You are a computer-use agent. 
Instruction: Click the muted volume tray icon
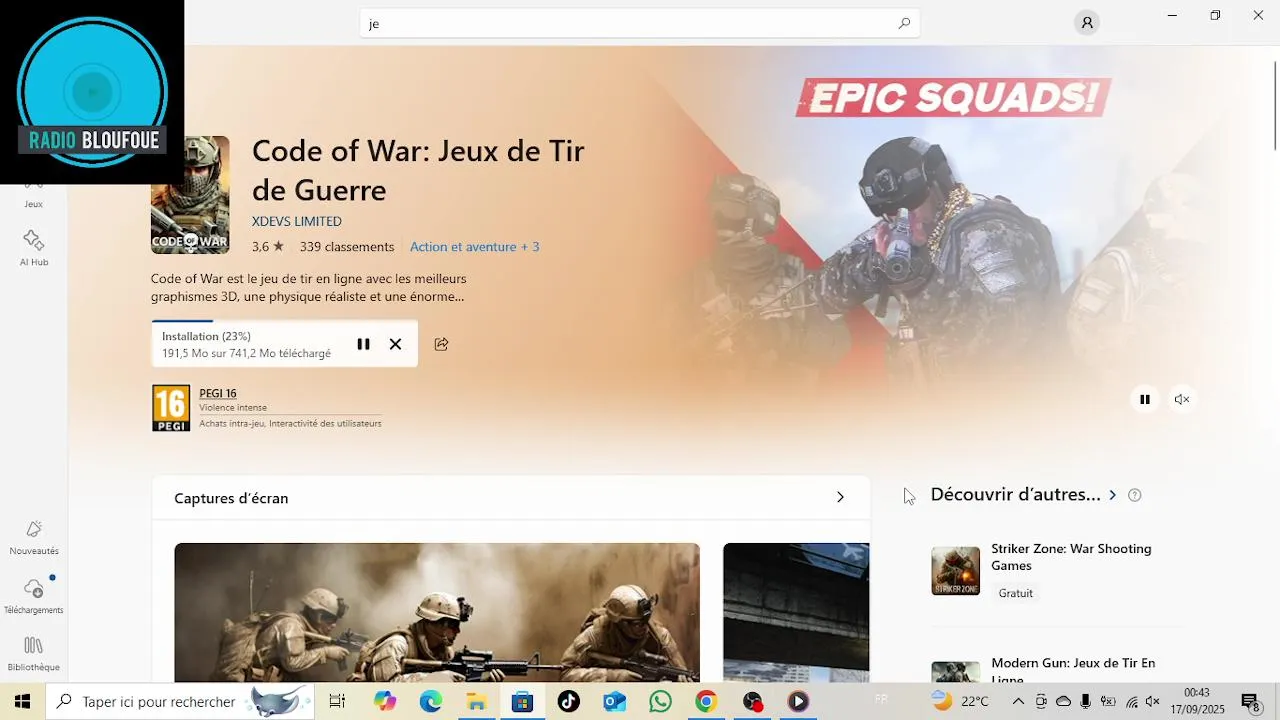coord(1153,701)
